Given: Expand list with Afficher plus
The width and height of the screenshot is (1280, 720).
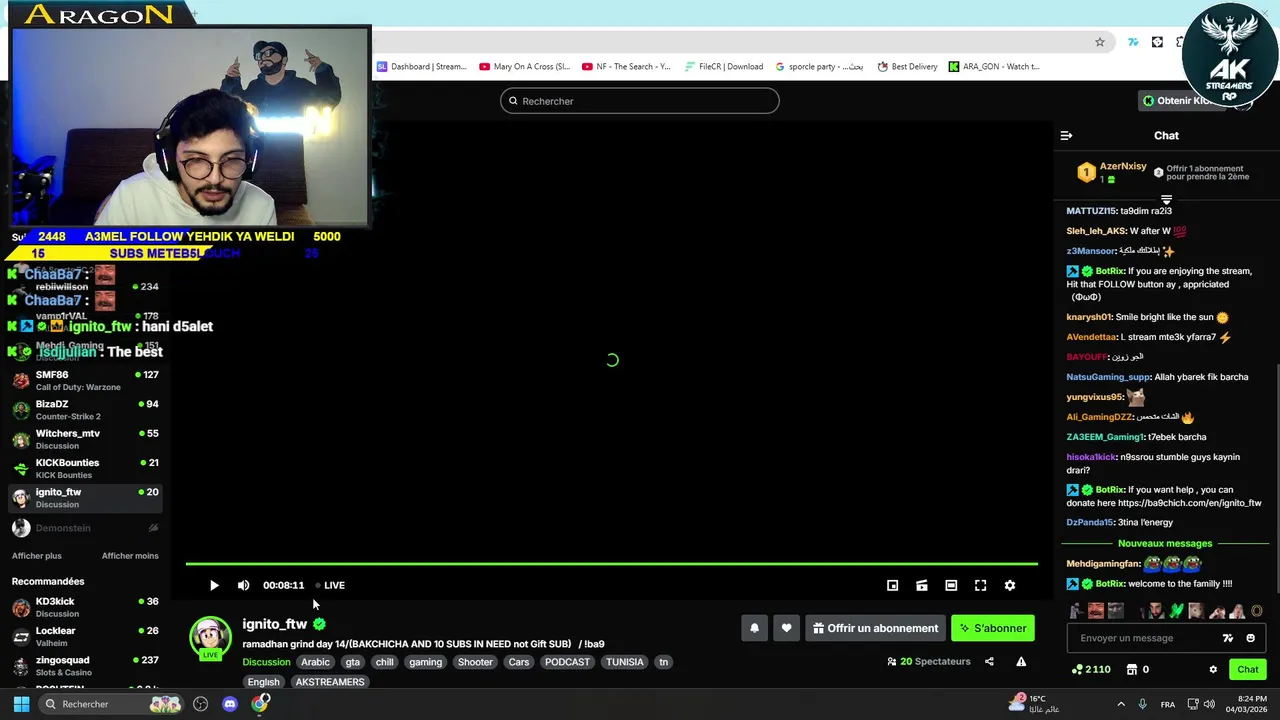Looking at the screenshot, I should pos(36,556).
